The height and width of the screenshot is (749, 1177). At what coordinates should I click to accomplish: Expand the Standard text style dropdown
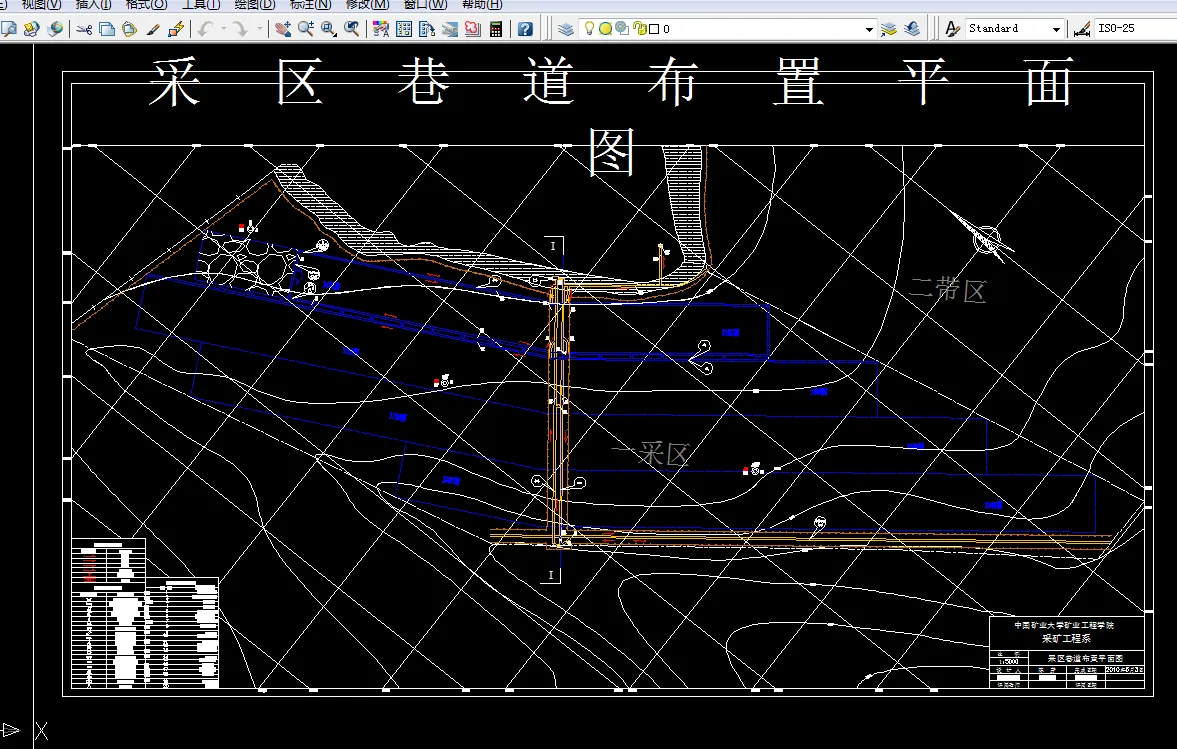[x=1056, y=29]
